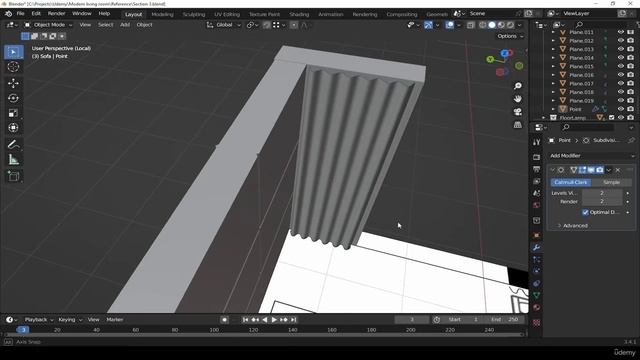Hide Plane.014 in viewport
Screen dimensions: 640x360
coord(621,58)
